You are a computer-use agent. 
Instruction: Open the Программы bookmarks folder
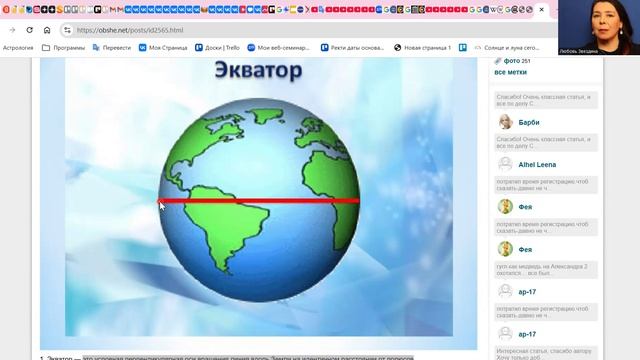(64, 48)
